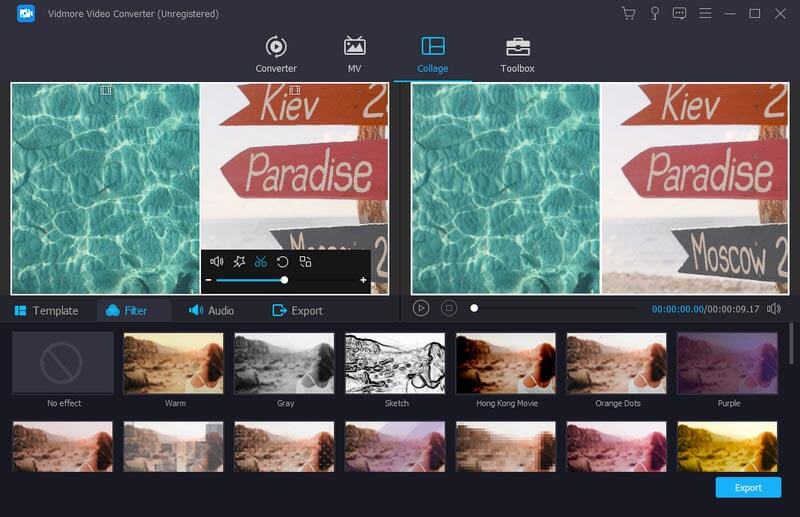Select the Hong Kong Movie filter

pos(505,364)
